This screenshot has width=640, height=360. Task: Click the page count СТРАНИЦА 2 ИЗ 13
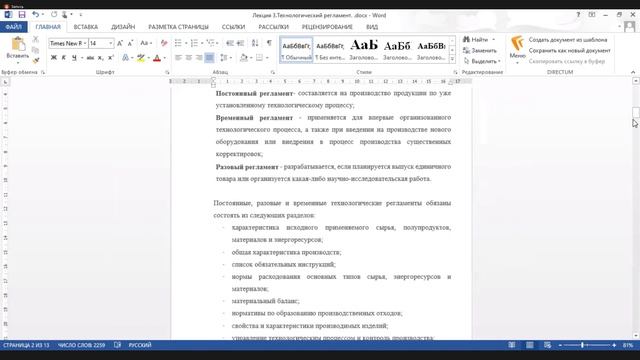pyautogui.click(x=26, y=345)
